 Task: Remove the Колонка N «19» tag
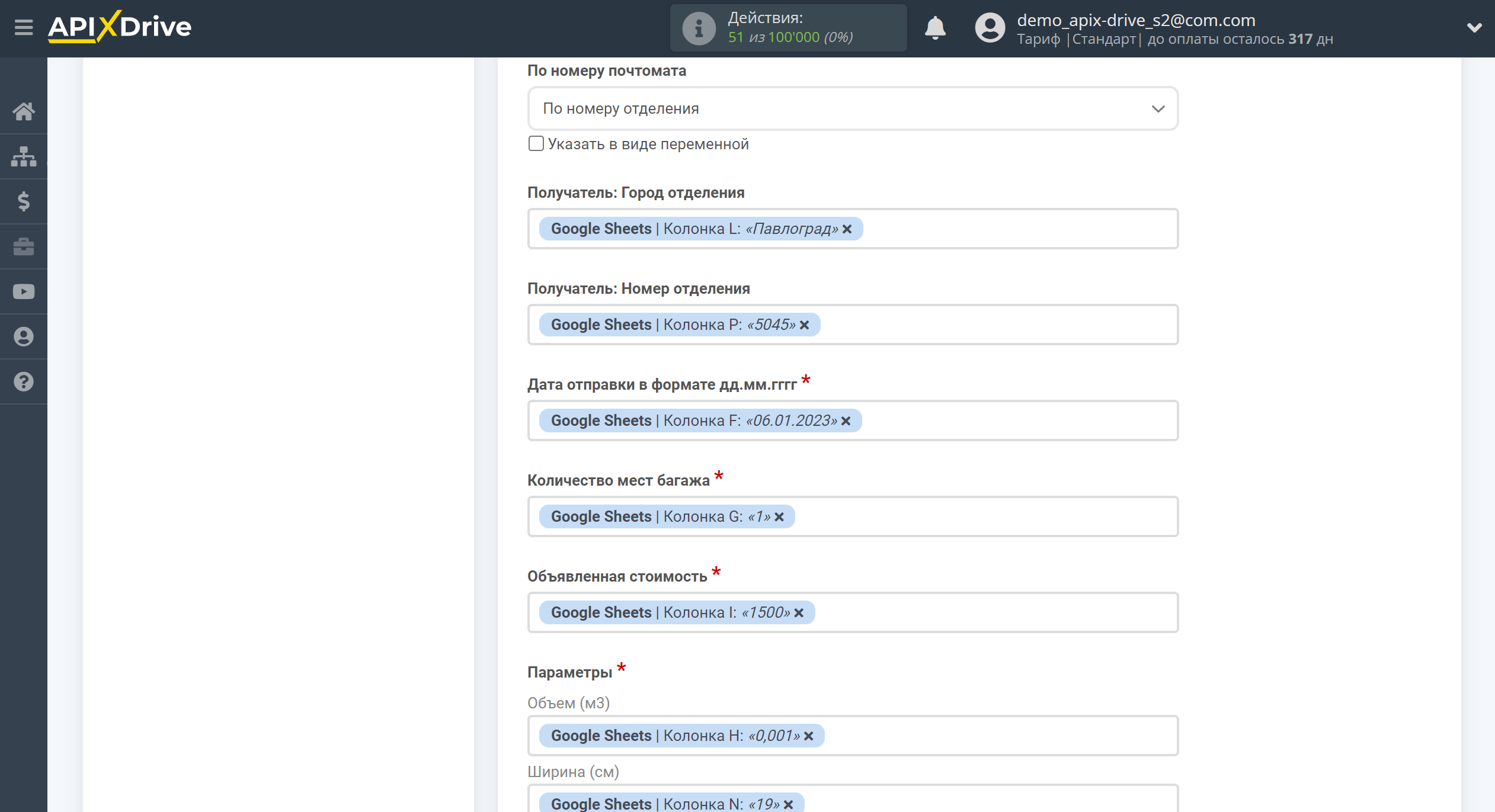[x=788, y=804]
